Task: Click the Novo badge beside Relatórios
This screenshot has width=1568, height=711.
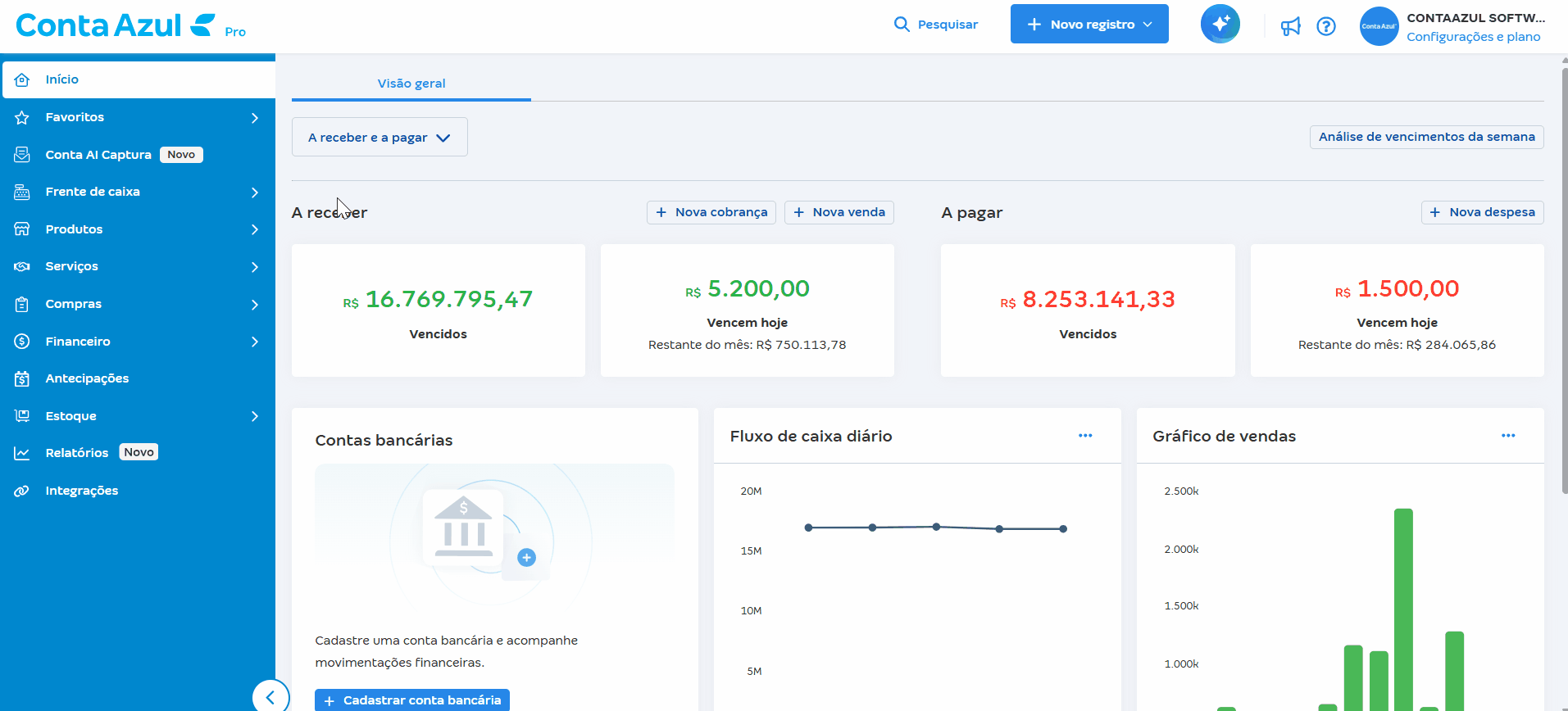Action: click(x=139, y=452)
